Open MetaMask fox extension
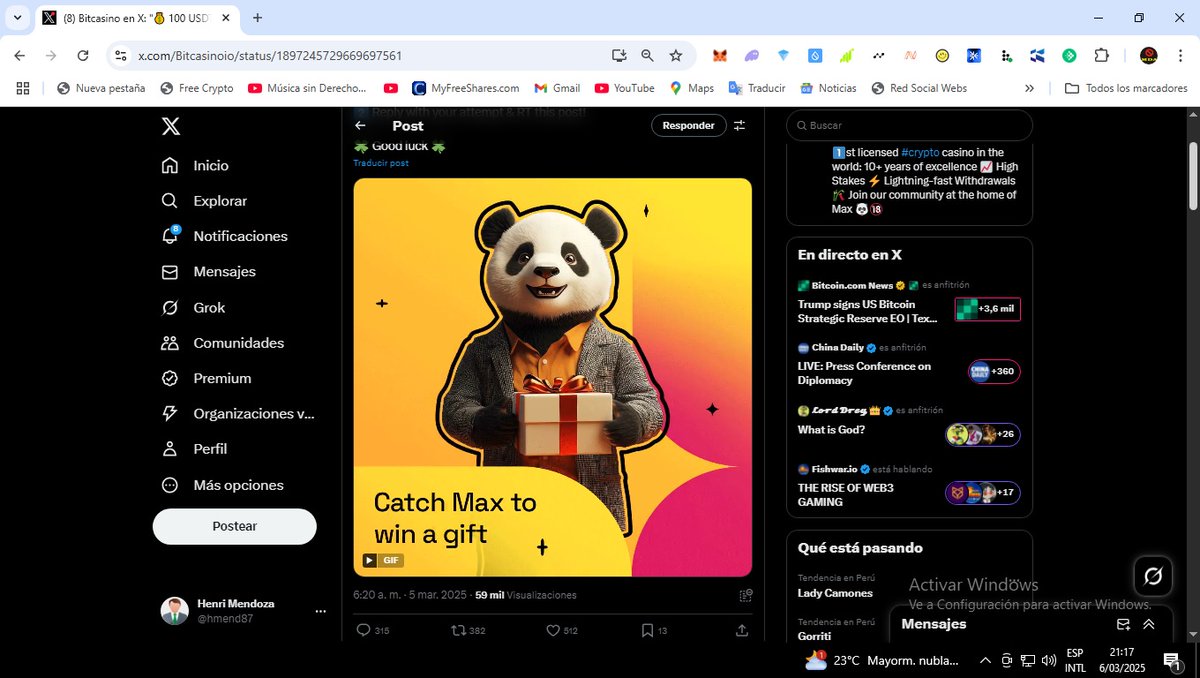The image size is (1200, 678). click(x=720, y=56)
